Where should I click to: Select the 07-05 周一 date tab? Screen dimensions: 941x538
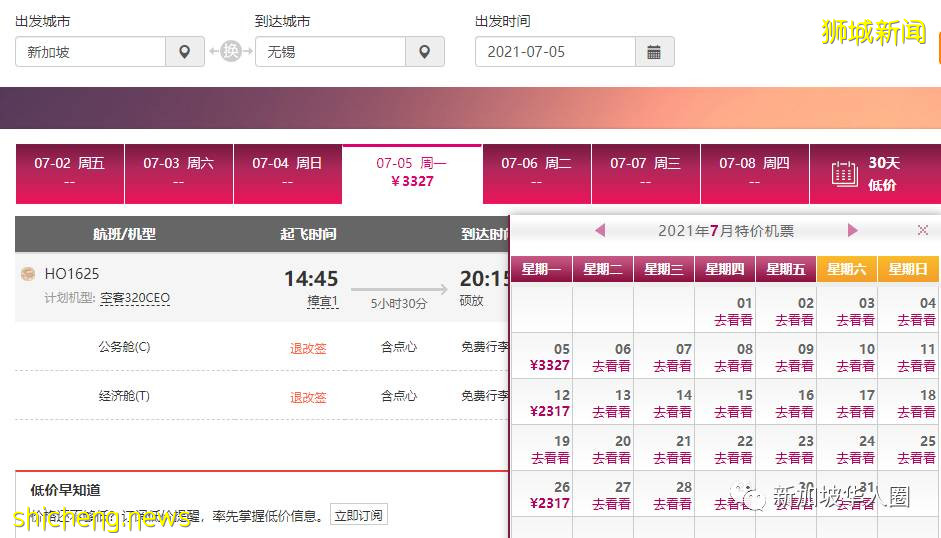[411, 172]
